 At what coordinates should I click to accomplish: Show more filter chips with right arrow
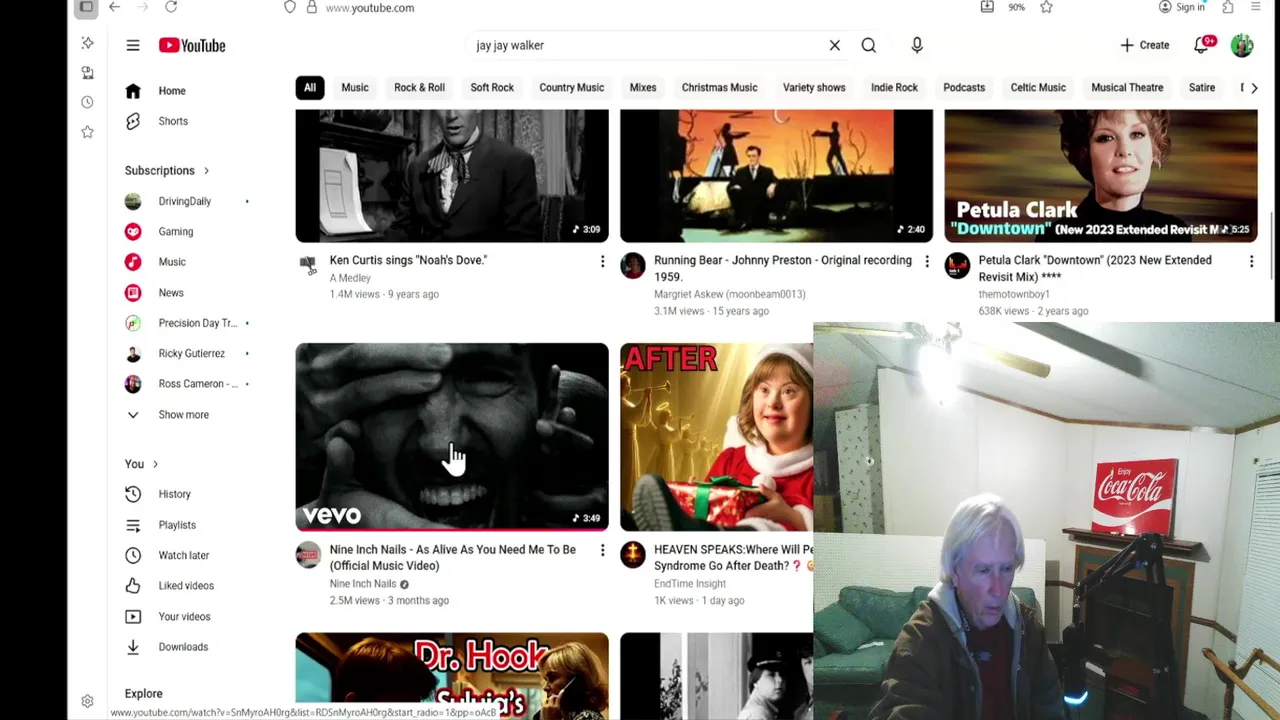pos(1254,88)
